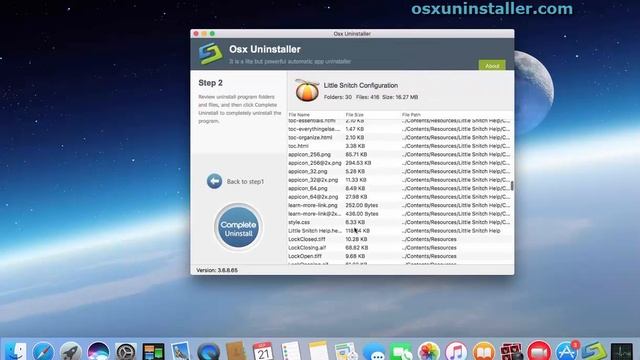Select the toc.html file row
The height and width of the screenshot is (360, 640).
point(400,146)
